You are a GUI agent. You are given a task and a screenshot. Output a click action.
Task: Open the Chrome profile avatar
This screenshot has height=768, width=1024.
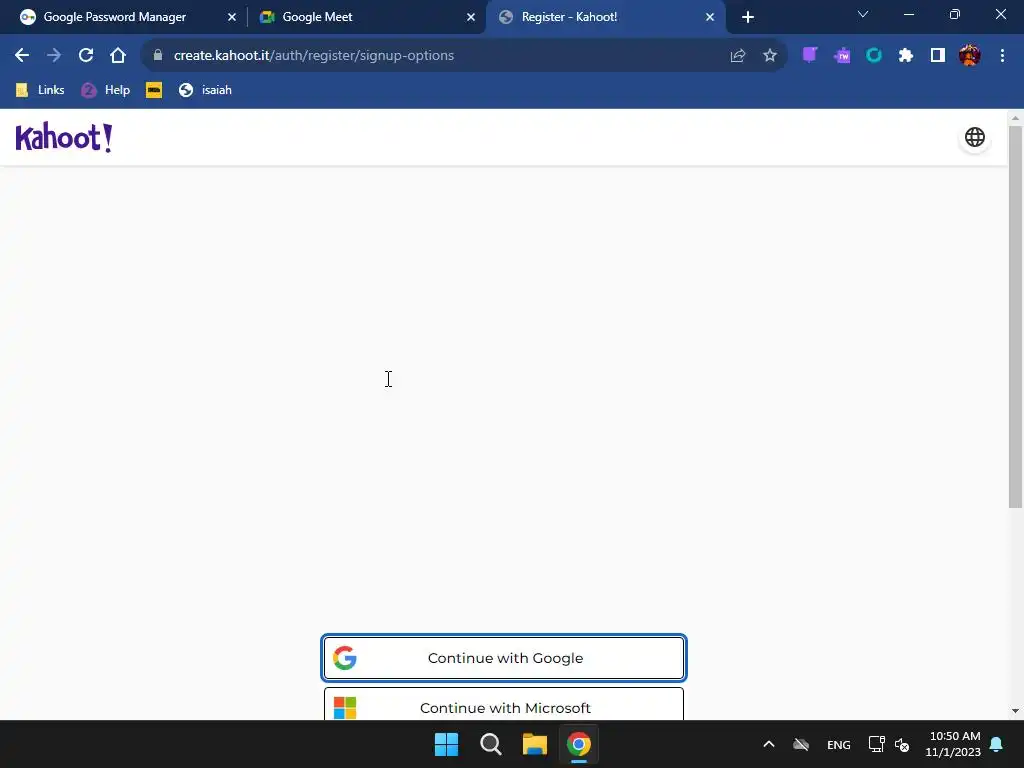coord(970,56)
